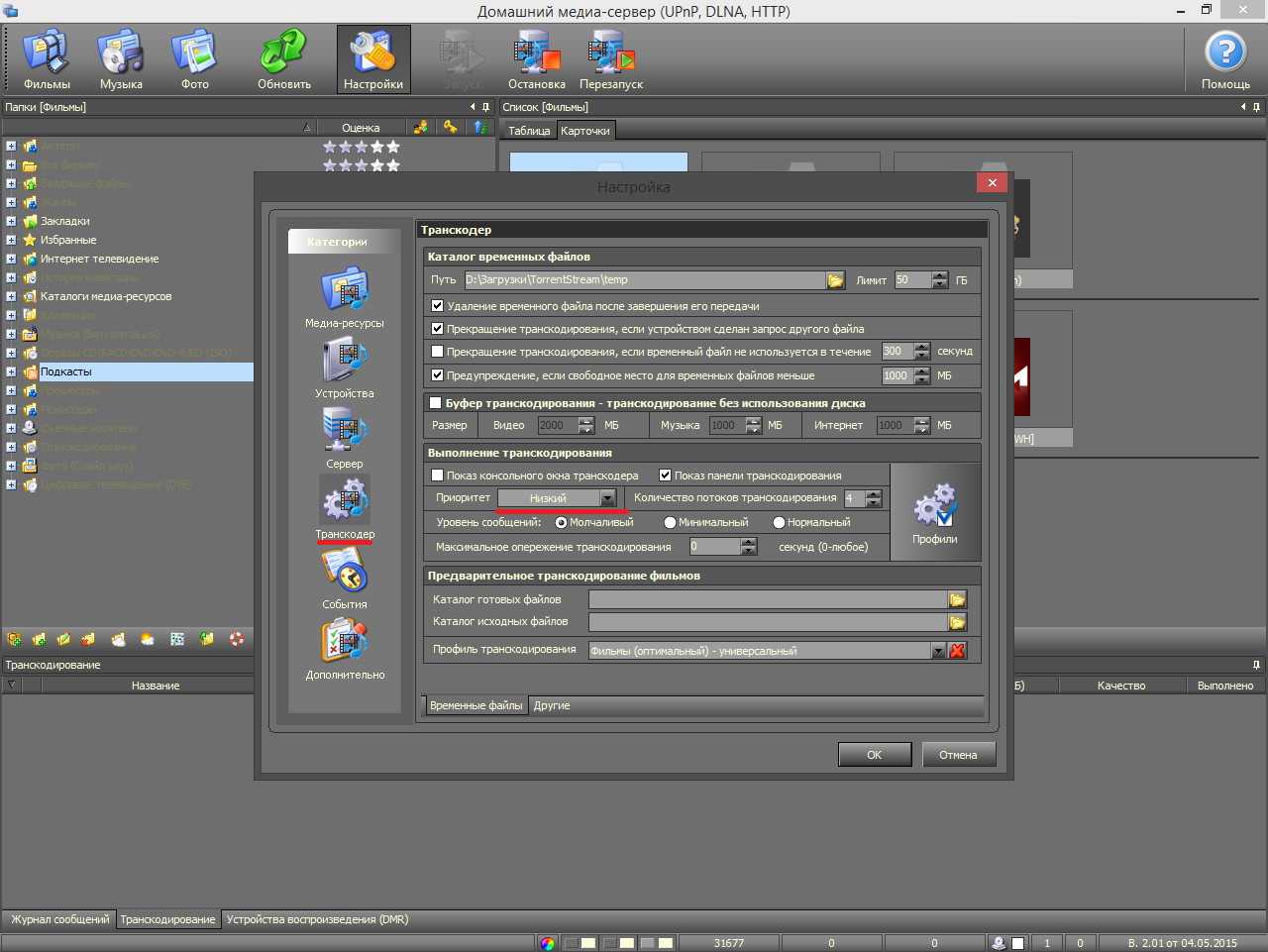Image resolution: width=1268 pixels, height=952 pixels.
Task: Enable Буфер транскодирования checkbox
Action: pos(435,403)
